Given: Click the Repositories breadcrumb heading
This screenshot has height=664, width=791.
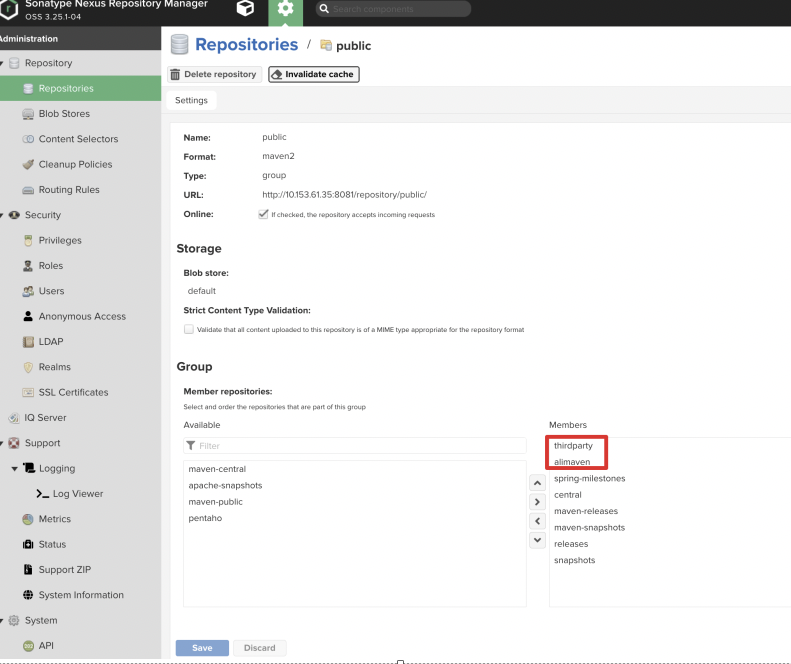Looking at the screenshot, I should pyautogui.click(x=247, y=44).
